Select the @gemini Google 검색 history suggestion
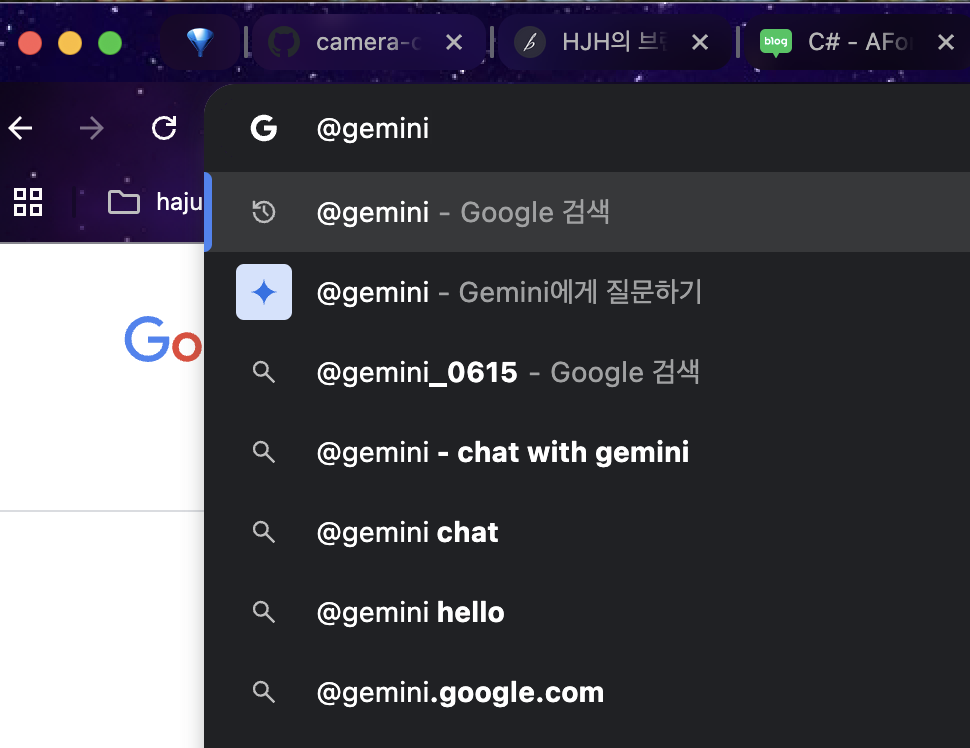Image resolution: width=970 pixels, height=748 pixels. tap(587, 212)
